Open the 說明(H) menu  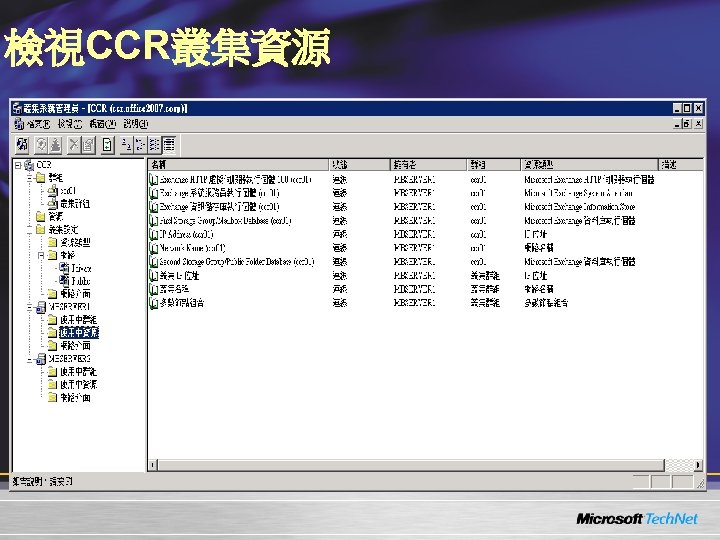(136, 124)
